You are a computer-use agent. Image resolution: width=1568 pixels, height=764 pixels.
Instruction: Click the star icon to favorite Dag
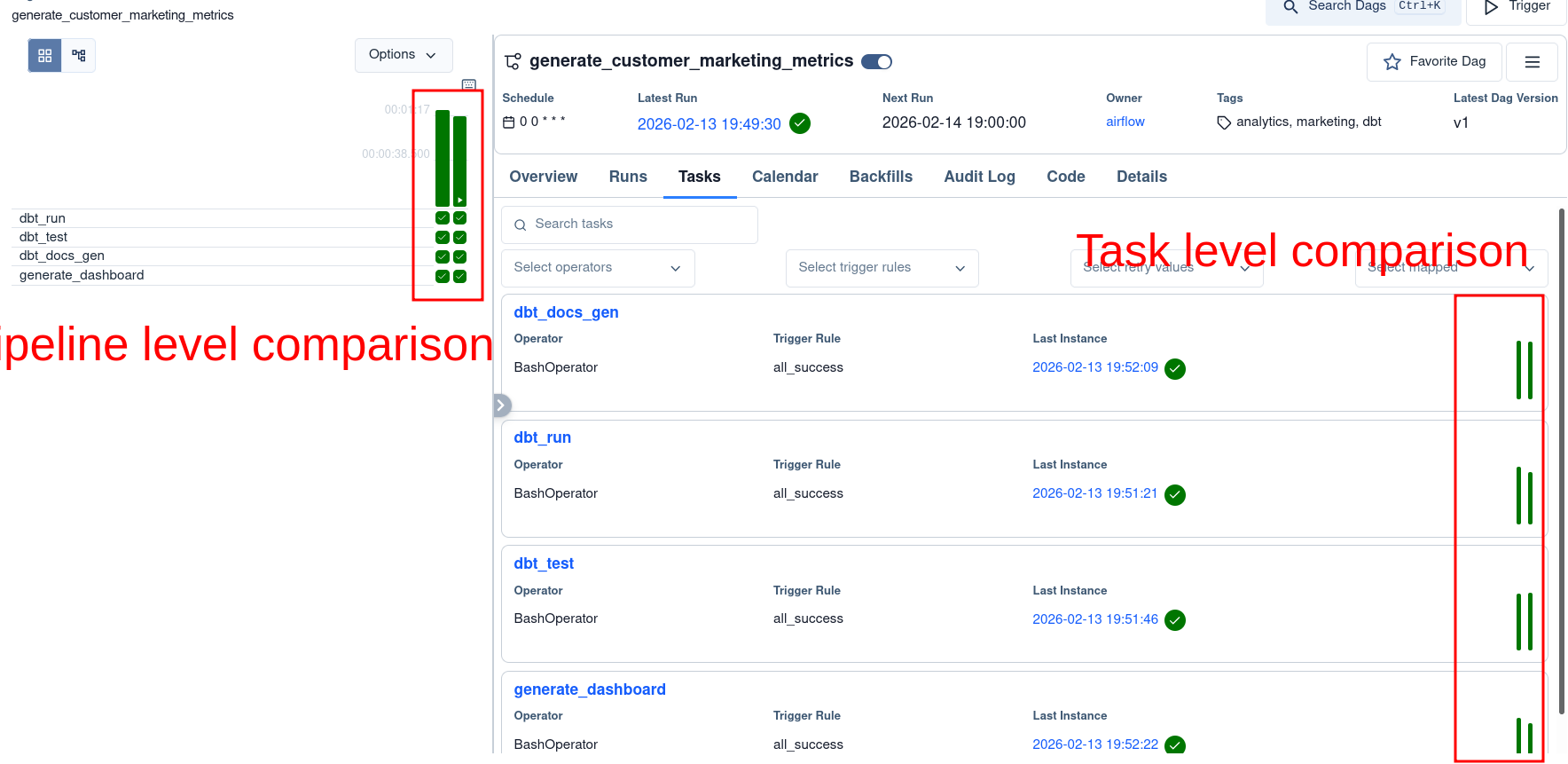pos(1392,62)
